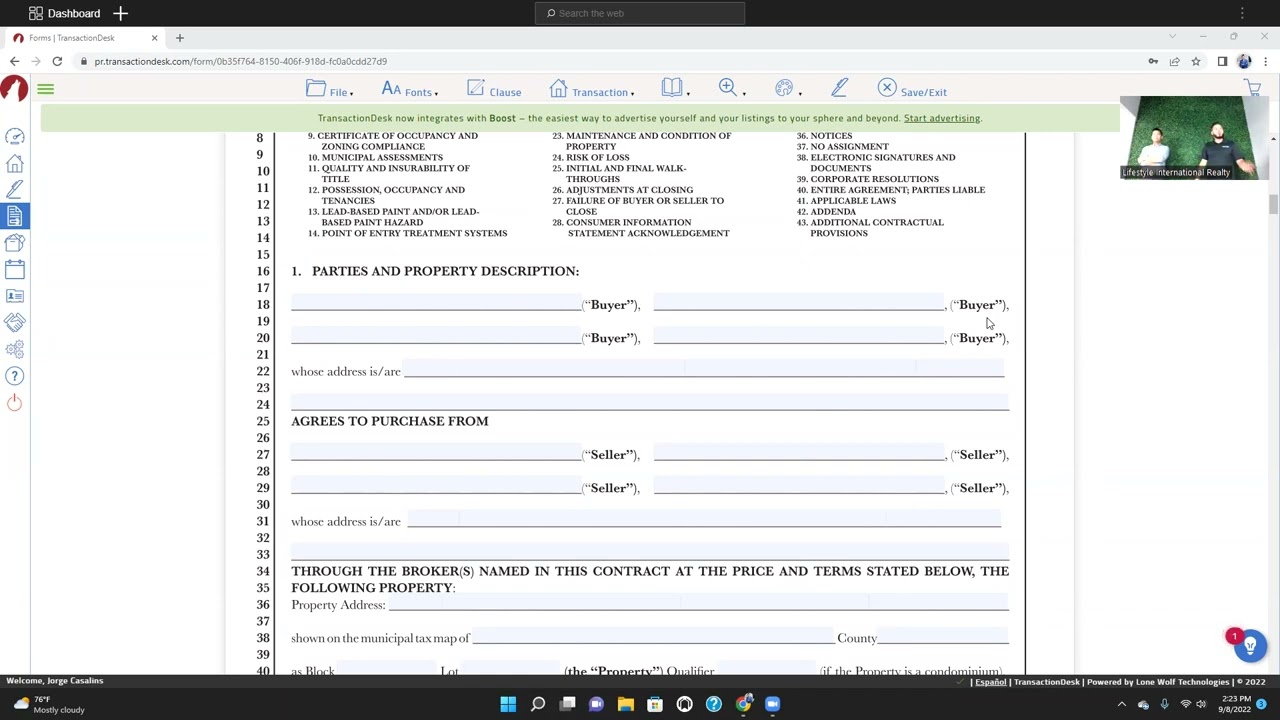
Task: Open the blue lightbulb help widget
Action: [x=1249, y=646]
